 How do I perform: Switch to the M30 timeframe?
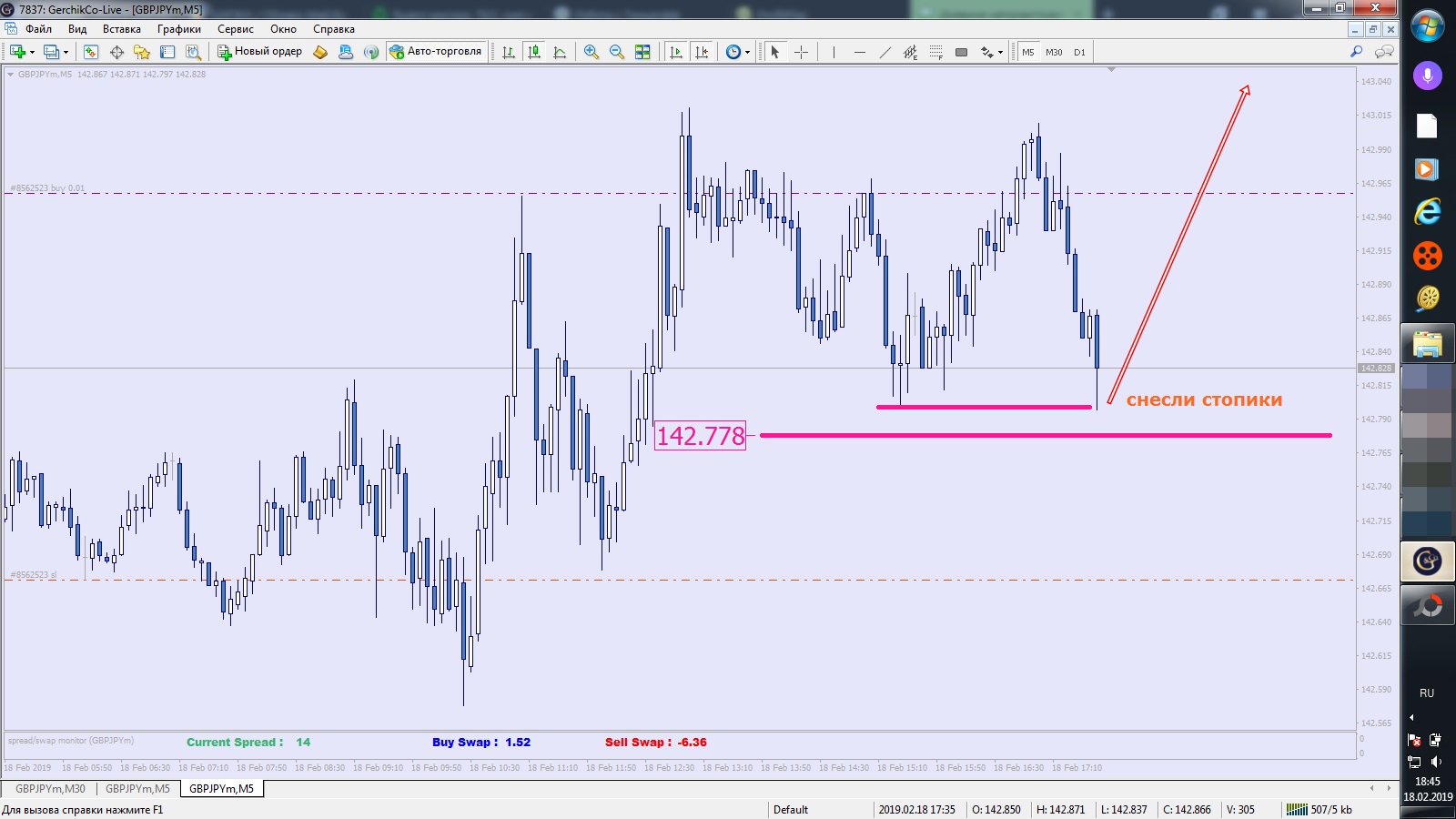[x=1054, y=52]
